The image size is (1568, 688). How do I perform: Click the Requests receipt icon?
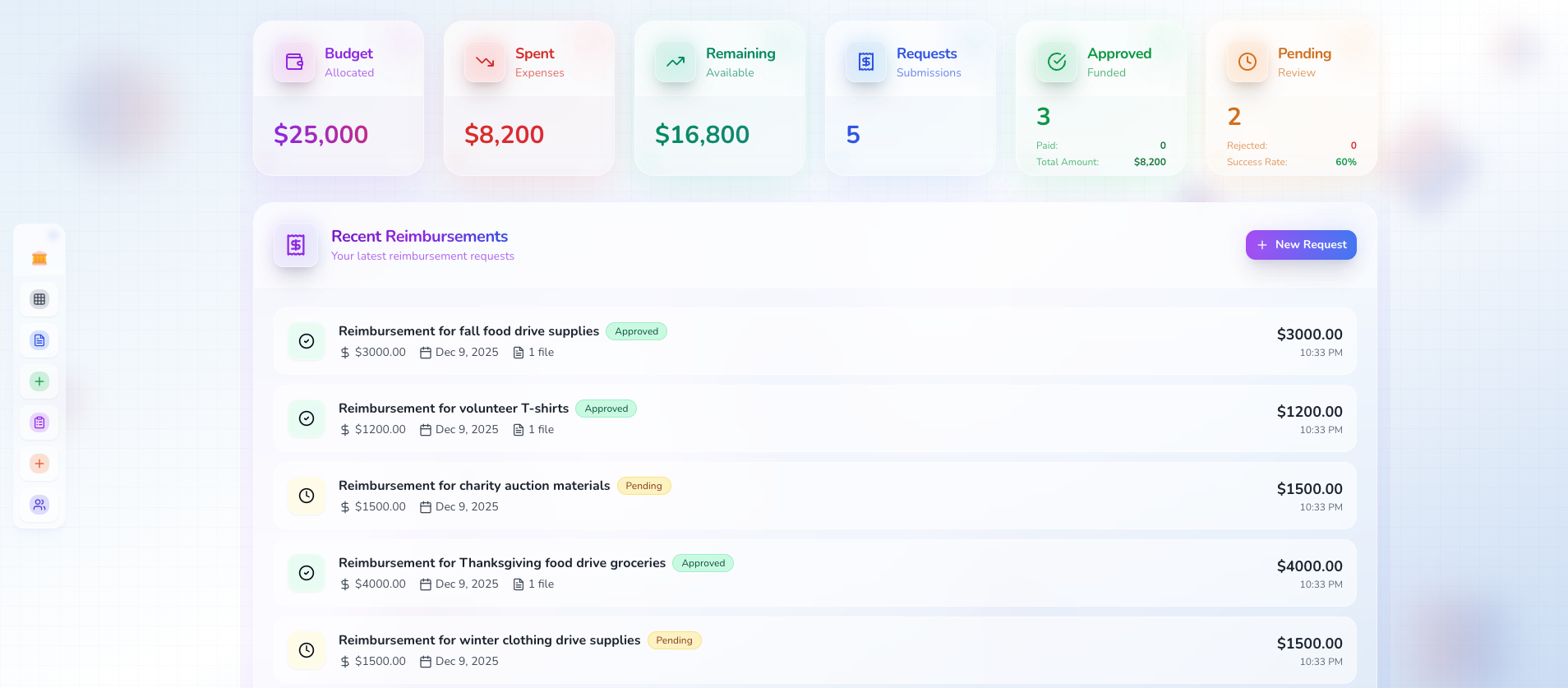click(x=866, y=62)
